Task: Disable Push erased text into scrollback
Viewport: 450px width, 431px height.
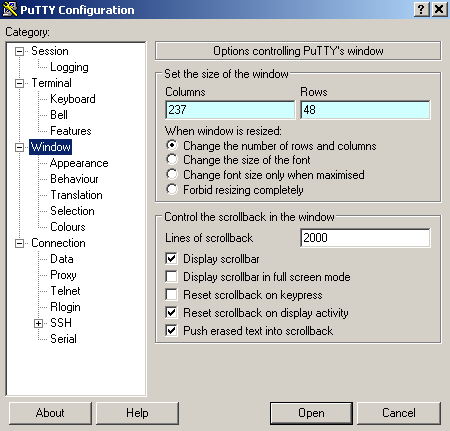Action: 171,330
